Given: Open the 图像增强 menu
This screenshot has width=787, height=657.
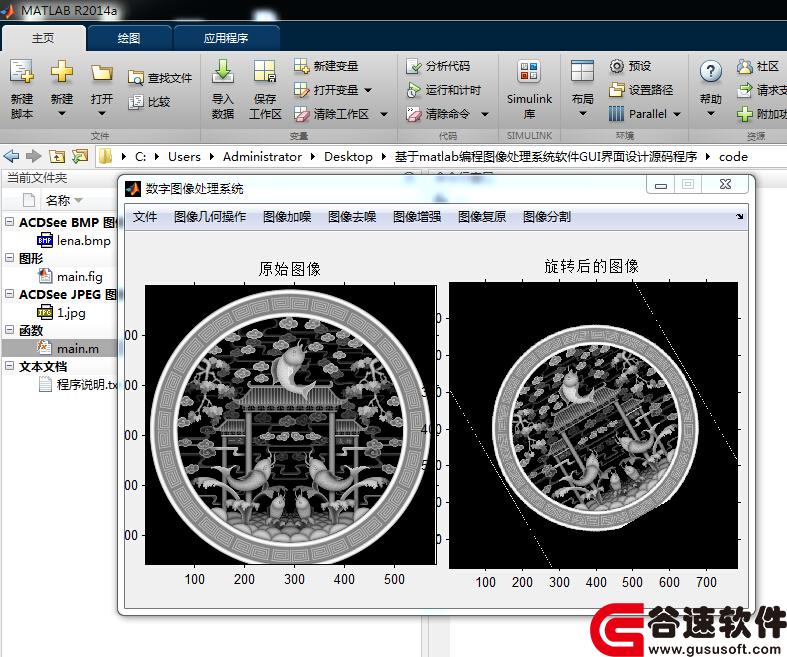Looking at the screenshot, I should click(417, 217).
